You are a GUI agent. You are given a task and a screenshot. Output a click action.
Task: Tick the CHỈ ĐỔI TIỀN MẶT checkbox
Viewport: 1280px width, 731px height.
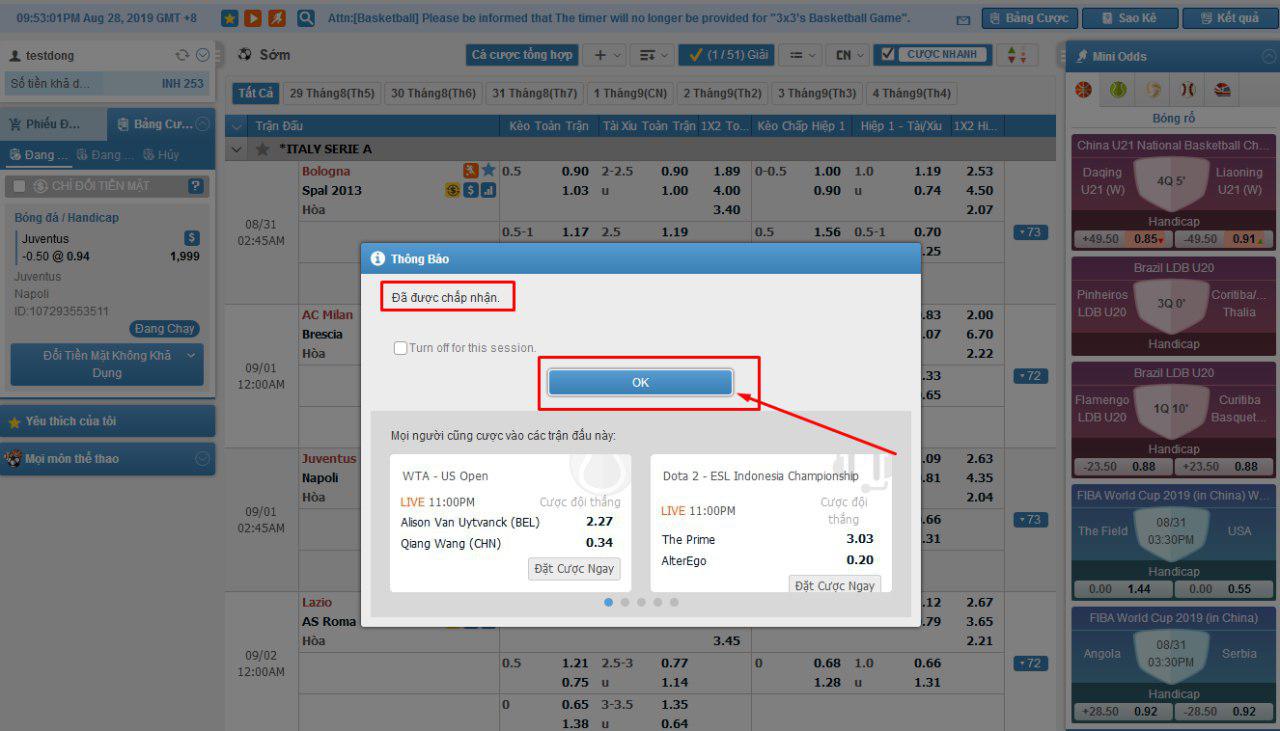pos(20,186)
